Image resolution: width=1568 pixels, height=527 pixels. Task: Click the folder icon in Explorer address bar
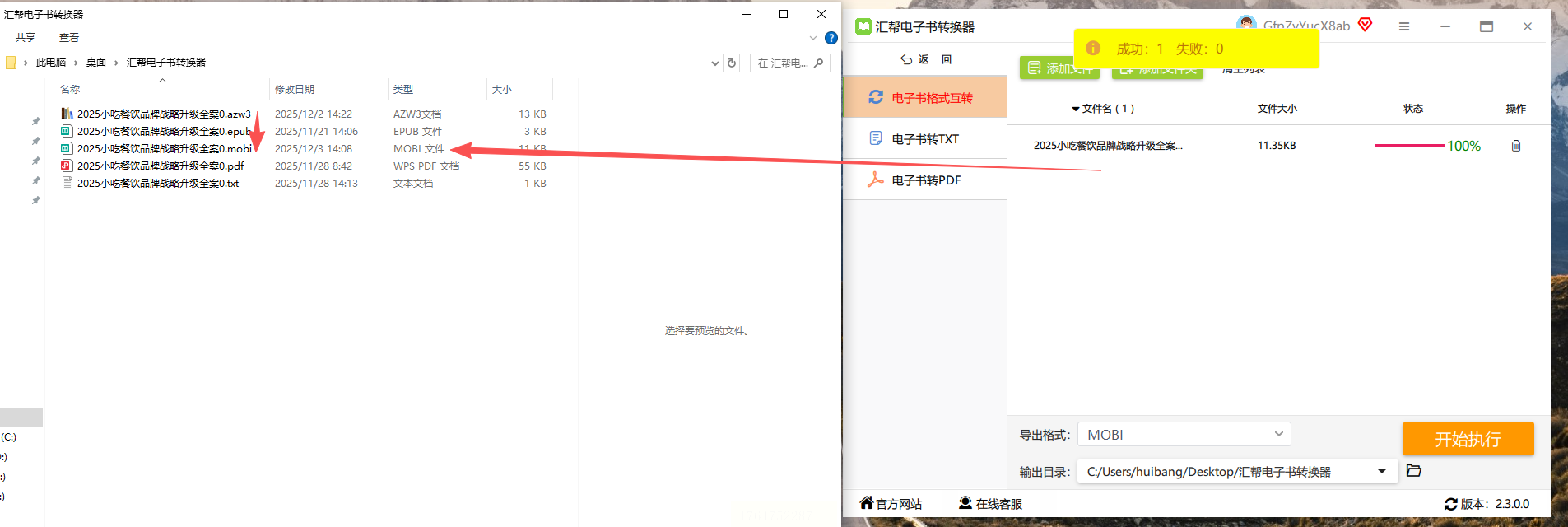tap(11, 63)
